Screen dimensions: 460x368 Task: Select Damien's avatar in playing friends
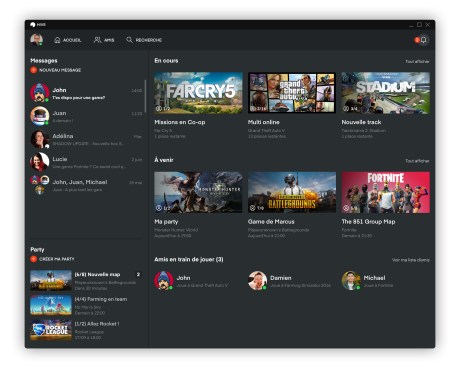tap(257, 280)
